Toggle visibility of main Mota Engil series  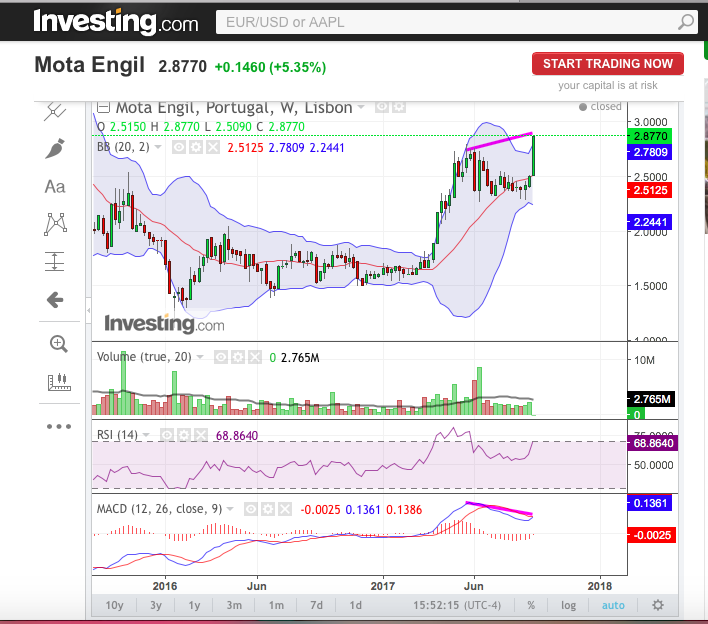[382, 107]
